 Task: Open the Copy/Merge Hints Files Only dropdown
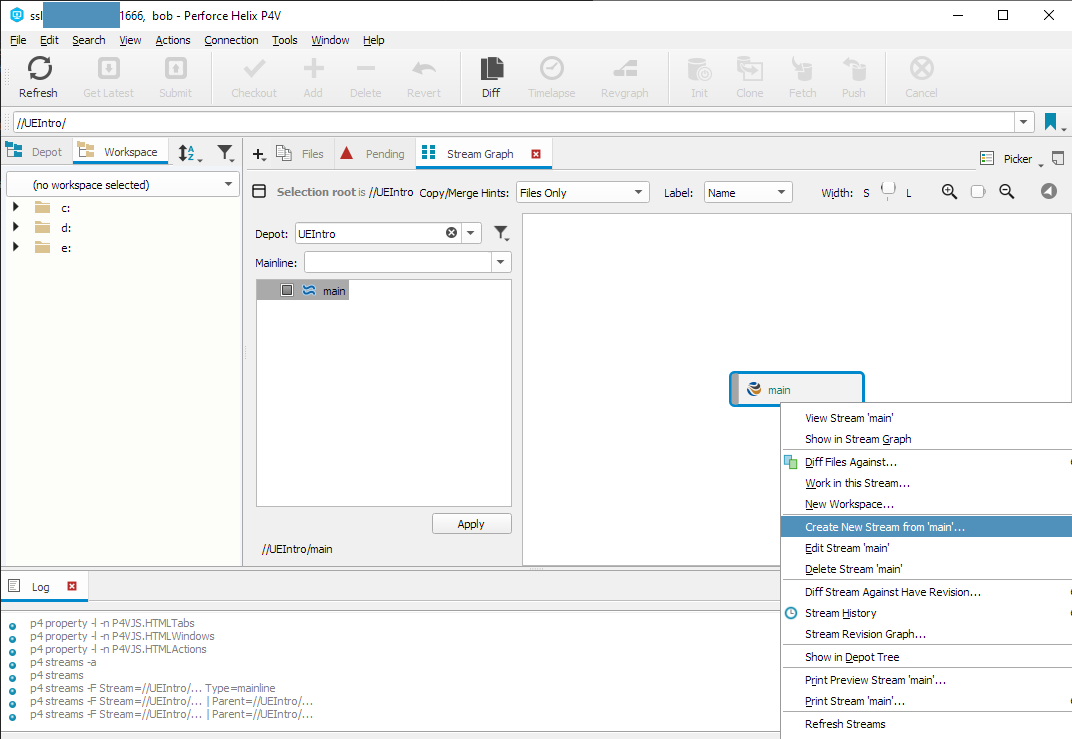click(x=582, y=193)
